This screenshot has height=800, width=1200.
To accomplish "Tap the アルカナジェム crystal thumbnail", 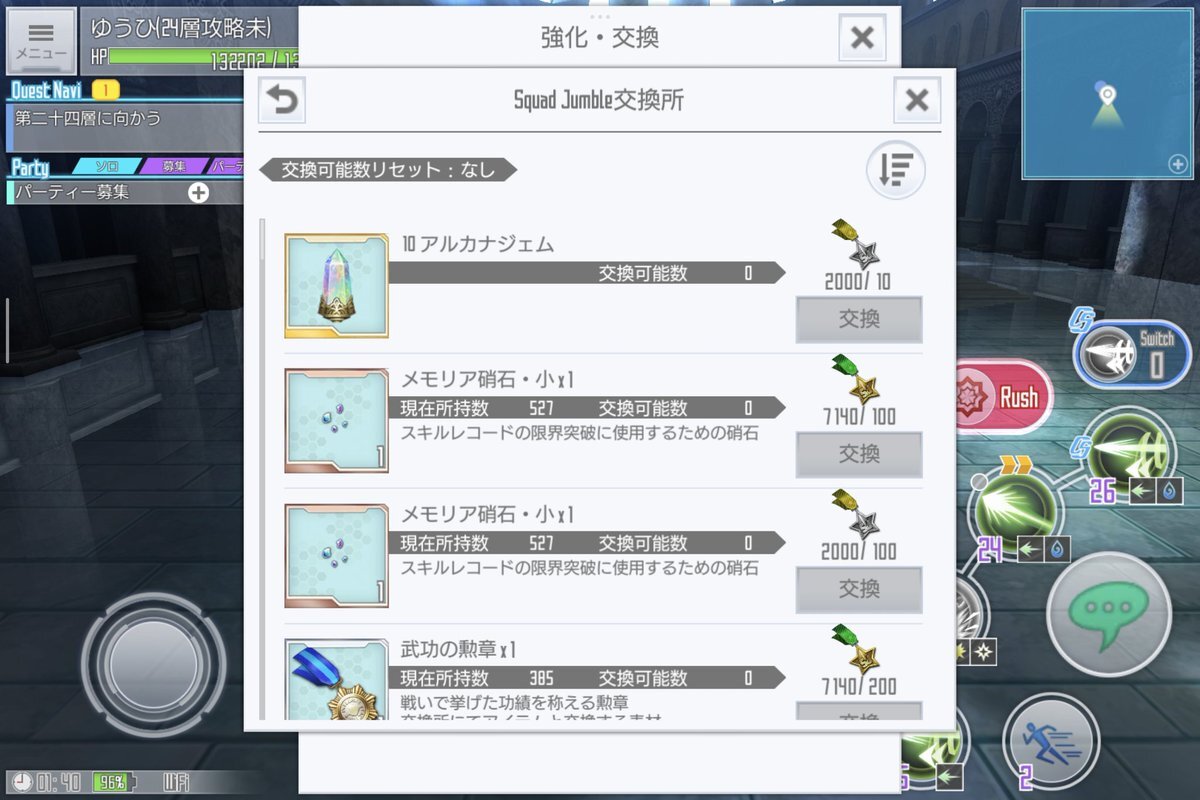I will pos(336,286).
